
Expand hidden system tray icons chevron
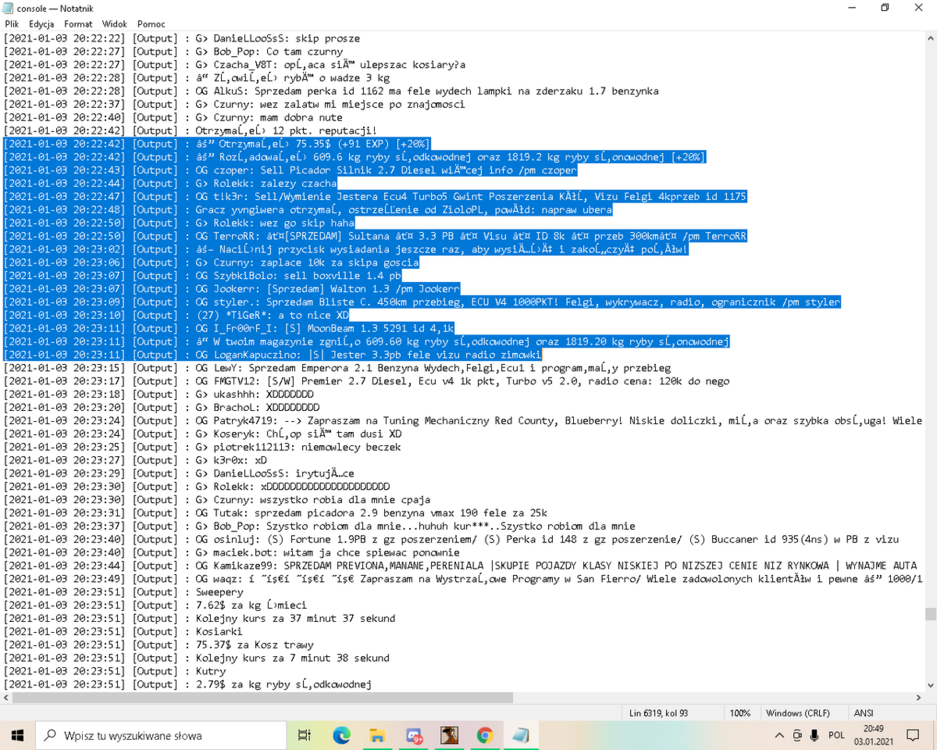pyautogui.click(x=779, y=735)
